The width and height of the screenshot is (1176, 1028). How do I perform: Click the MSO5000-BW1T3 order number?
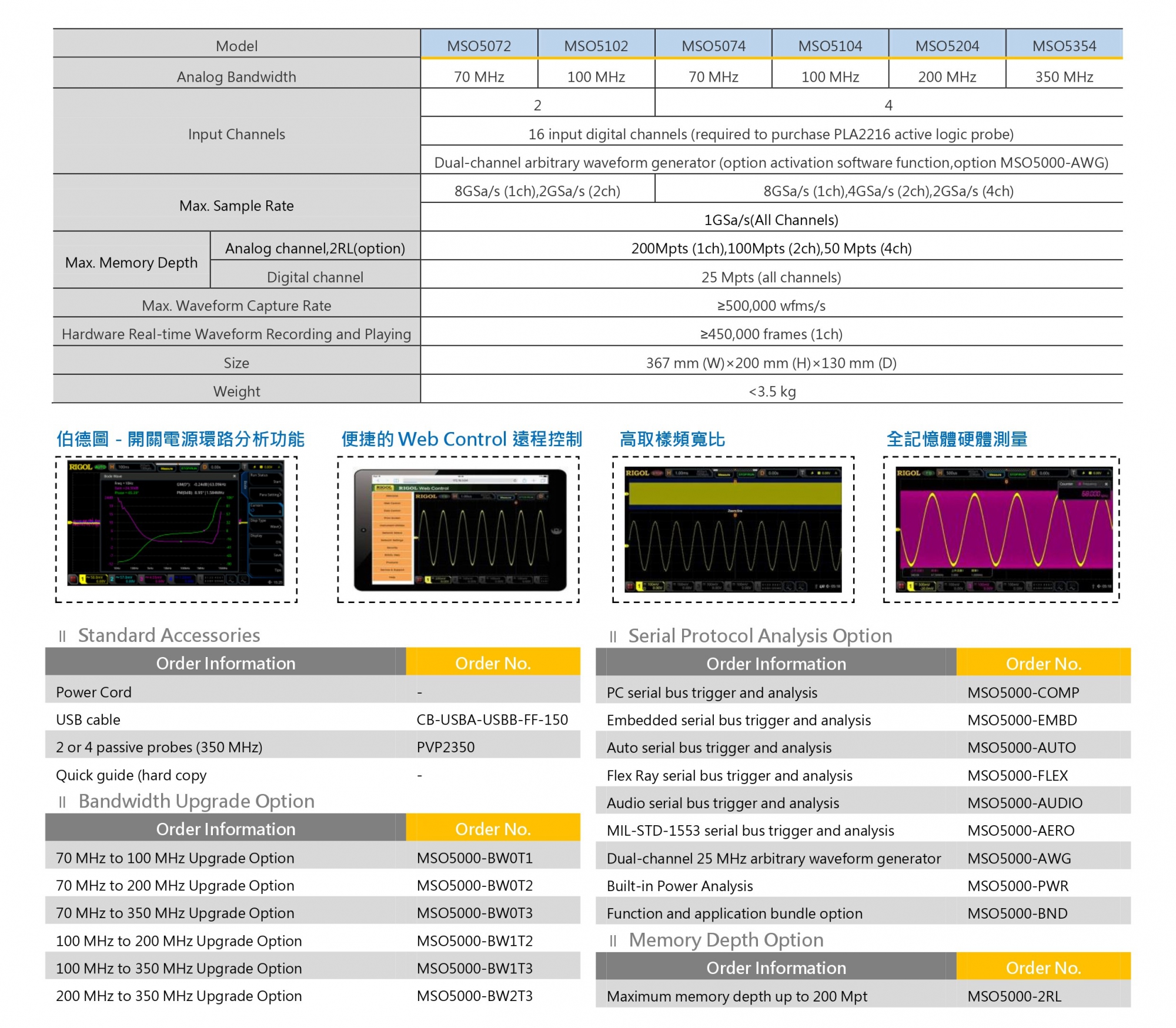point(475,968)
